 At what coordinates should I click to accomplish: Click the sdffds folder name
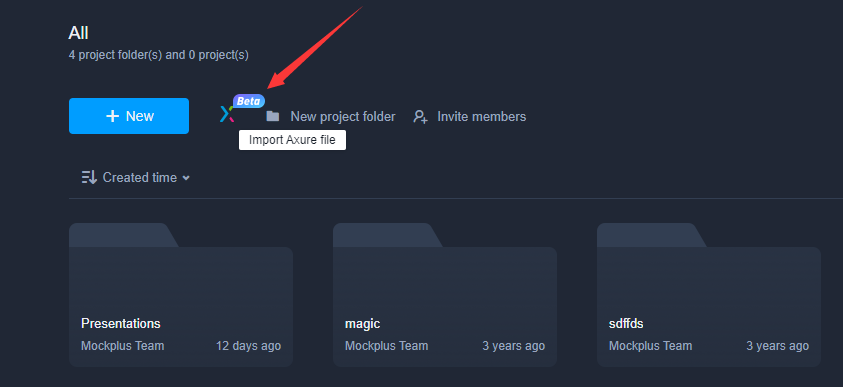coord(626,324)
